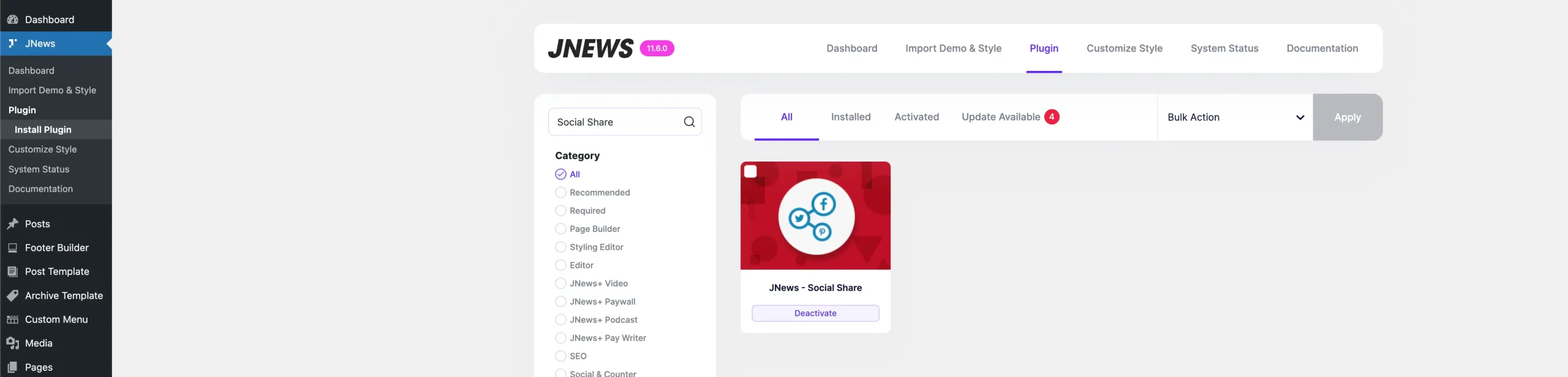
Task: Select the Recommended category radio button
Action: click(560, 192)
